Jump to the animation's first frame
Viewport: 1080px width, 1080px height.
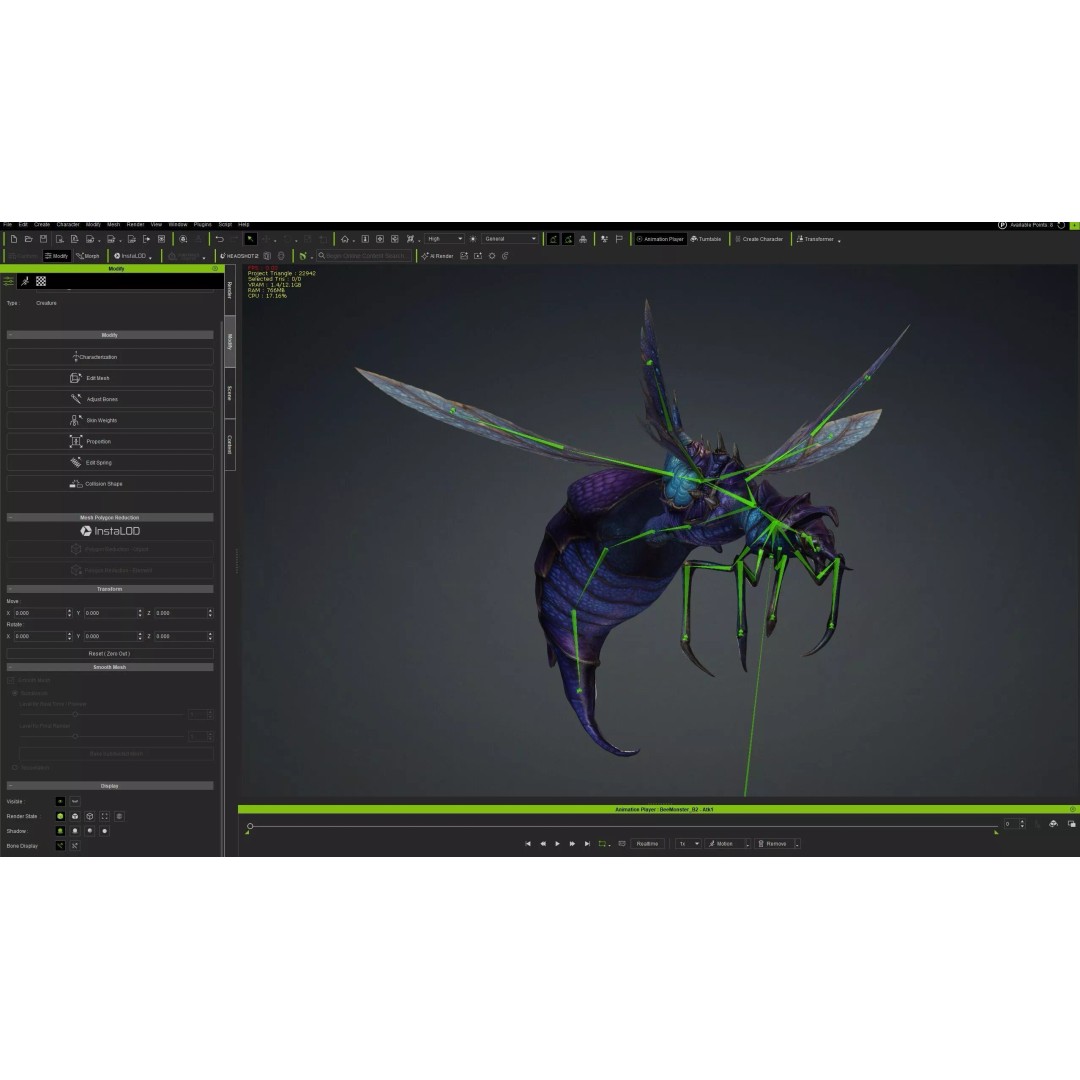click(528, 844)
